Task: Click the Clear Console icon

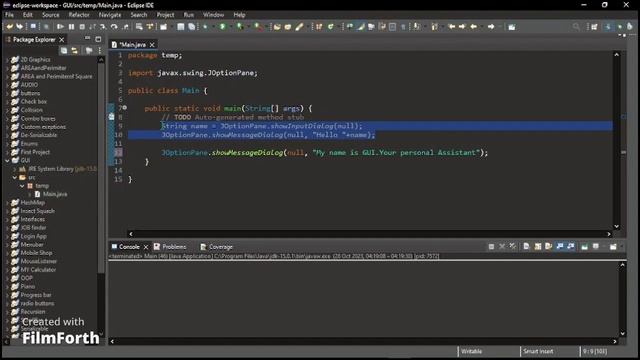Action: tap(526, 247)
